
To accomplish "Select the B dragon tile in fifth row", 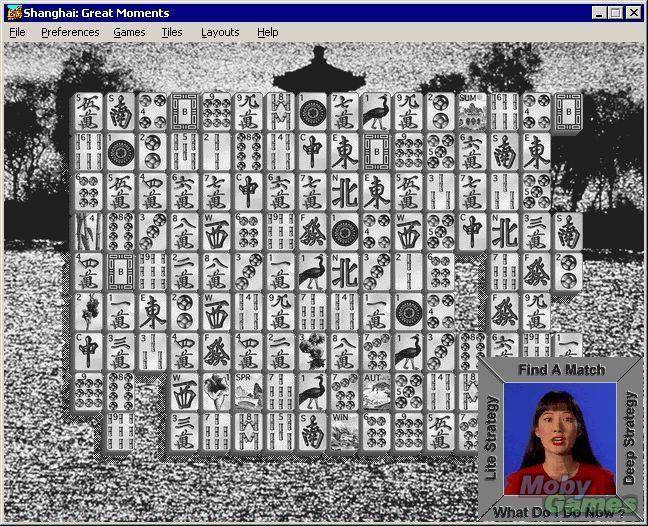I will click(x=120, y=271).
